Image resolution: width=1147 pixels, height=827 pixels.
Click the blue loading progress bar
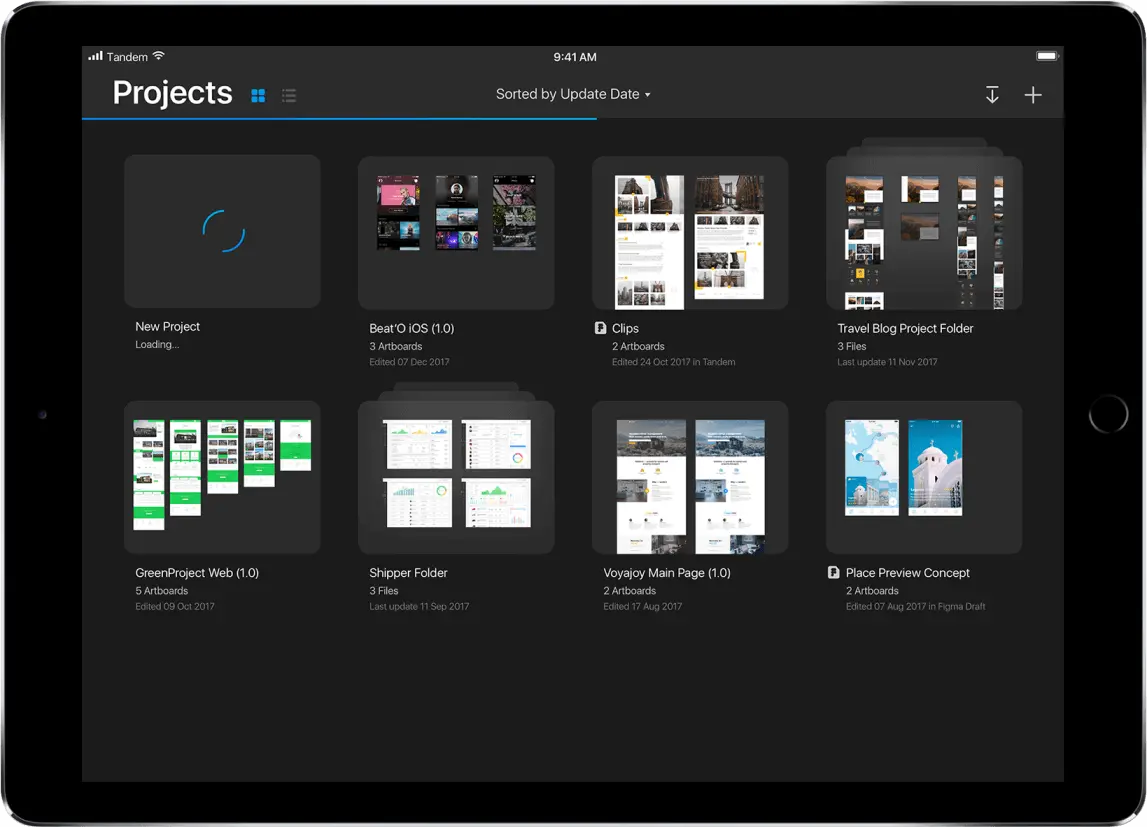tap(340, 119)
